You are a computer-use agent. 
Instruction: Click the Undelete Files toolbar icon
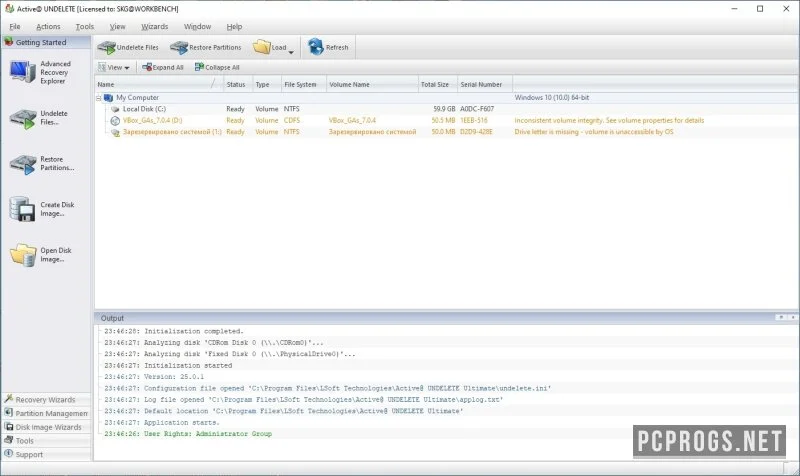[106, 47]
